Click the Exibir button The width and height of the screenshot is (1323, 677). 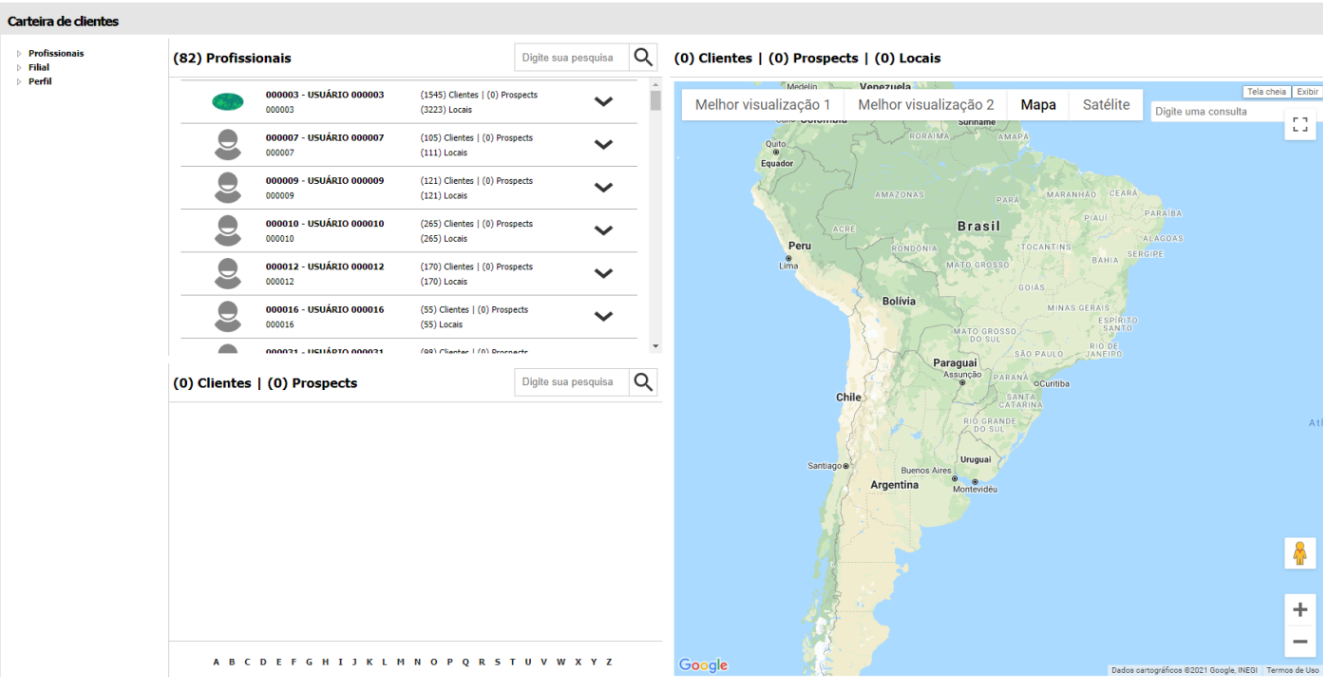(x=1306, y=91)
